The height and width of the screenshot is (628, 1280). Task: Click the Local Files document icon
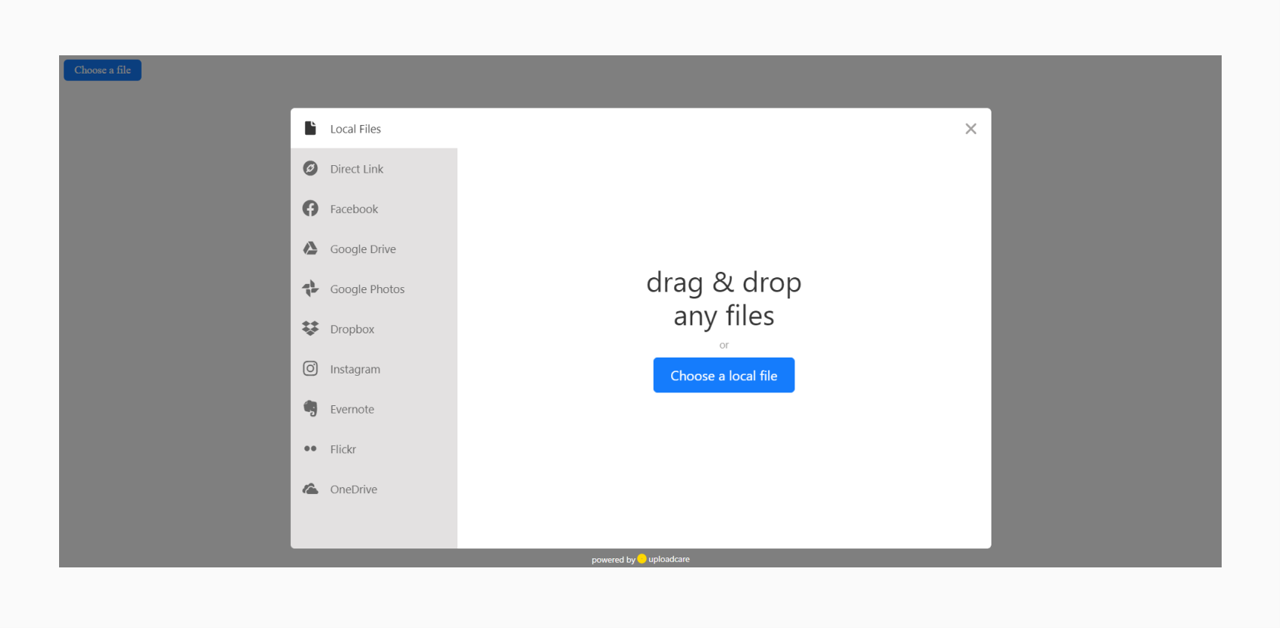pos(311,127)
